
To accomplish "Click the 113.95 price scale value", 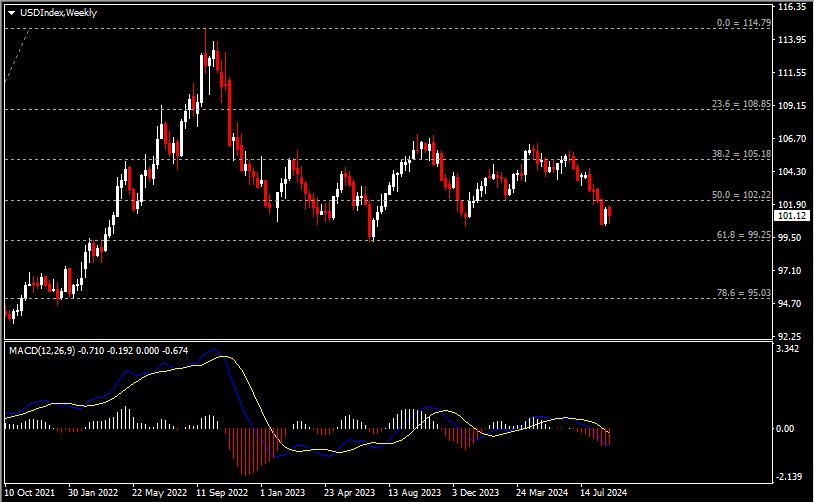I will click(792, 39).
